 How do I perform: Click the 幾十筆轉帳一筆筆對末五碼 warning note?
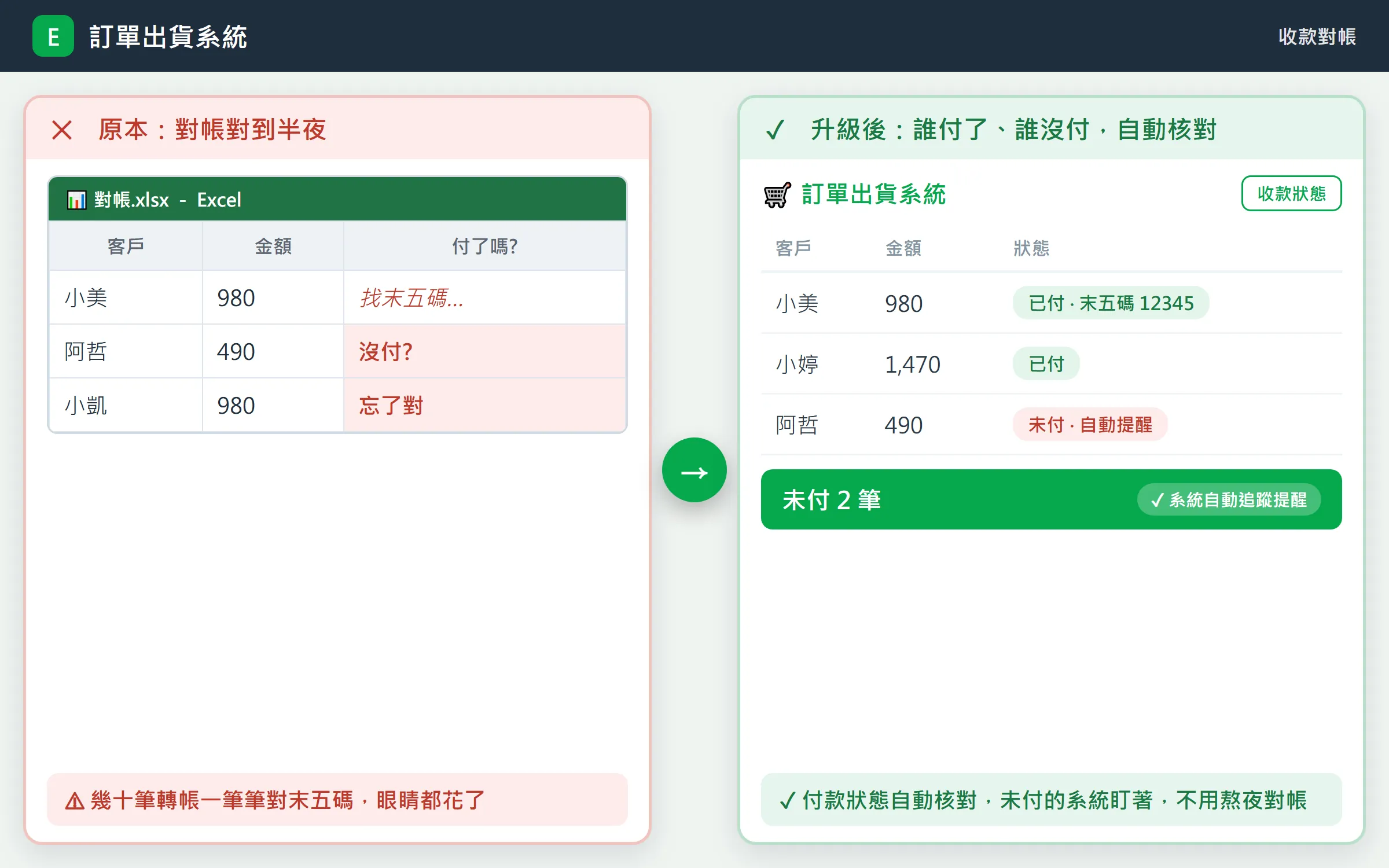(x=337, y=800)
